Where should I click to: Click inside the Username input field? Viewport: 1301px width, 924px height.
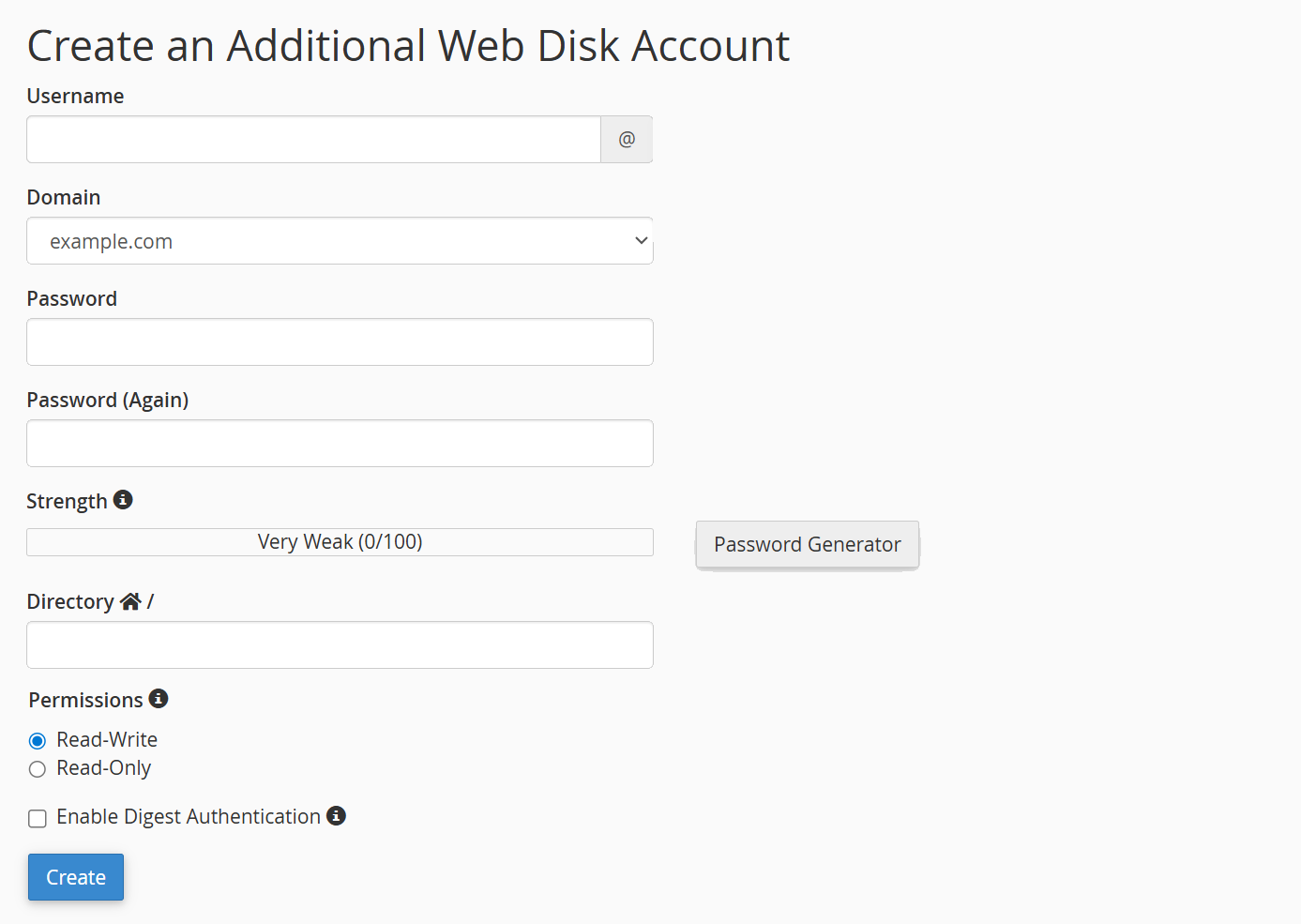313,139
